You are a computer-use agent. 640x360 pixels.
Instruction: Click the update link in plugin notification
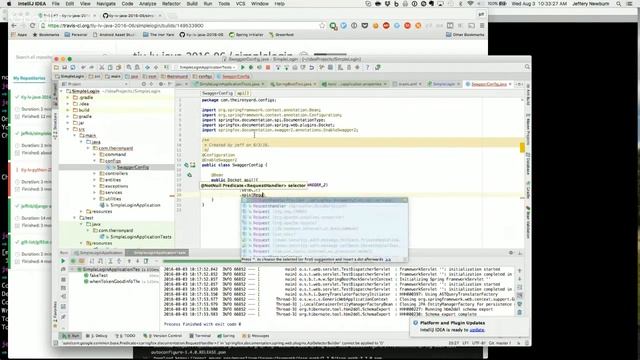[477, 330]
